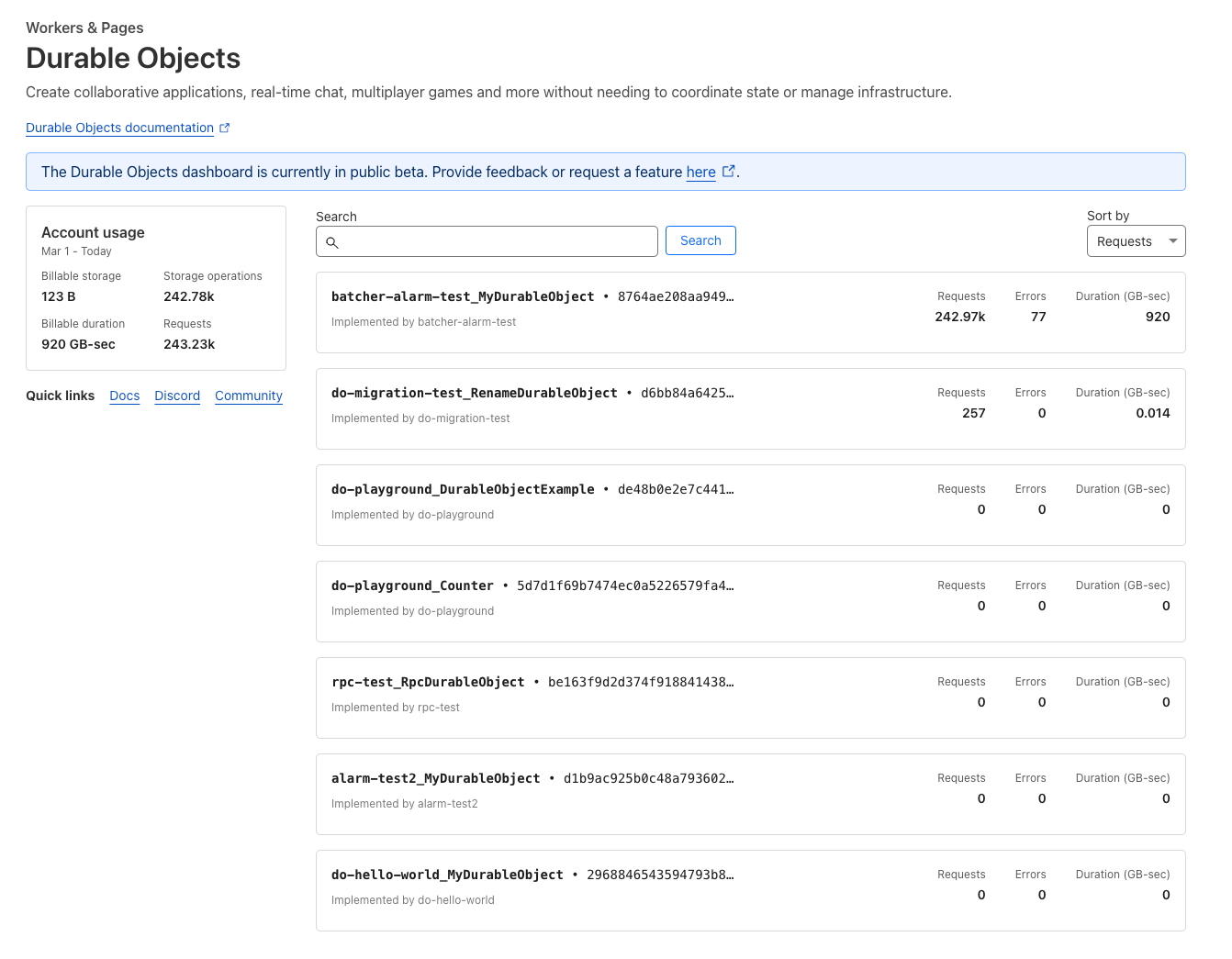The image size is (1232, 959).
Task: Click the 242.78k storage operations value
Action: click(x=189, y=296)
